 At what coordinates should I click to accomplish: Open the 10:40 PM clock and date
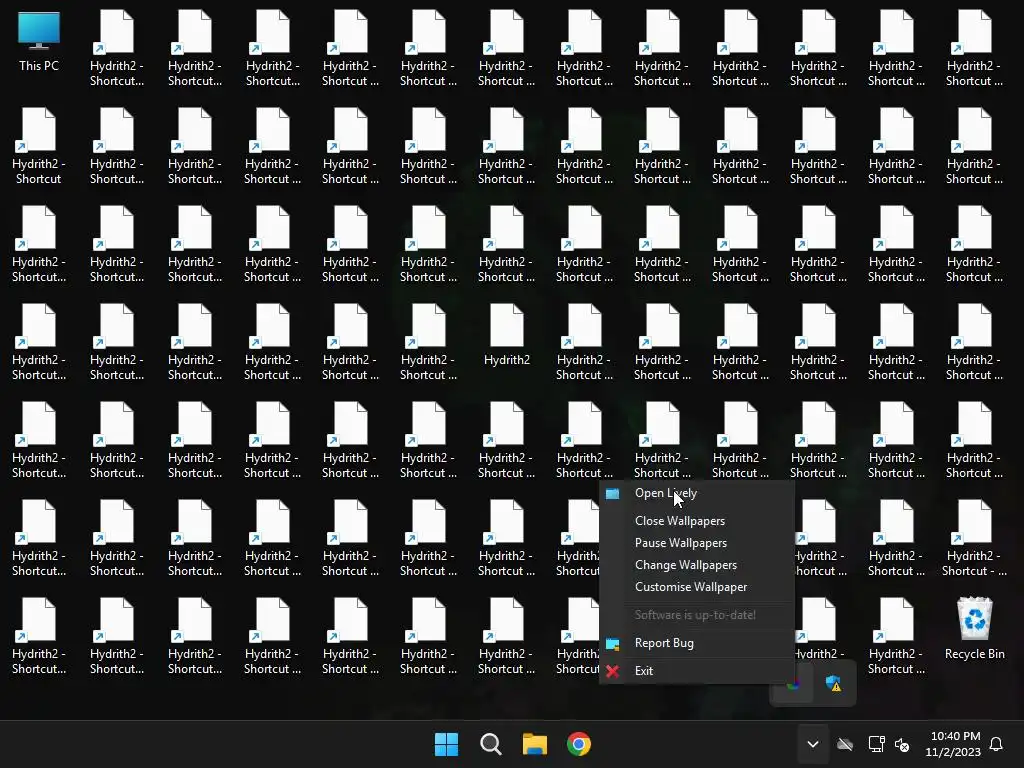(x=953, y=744)
